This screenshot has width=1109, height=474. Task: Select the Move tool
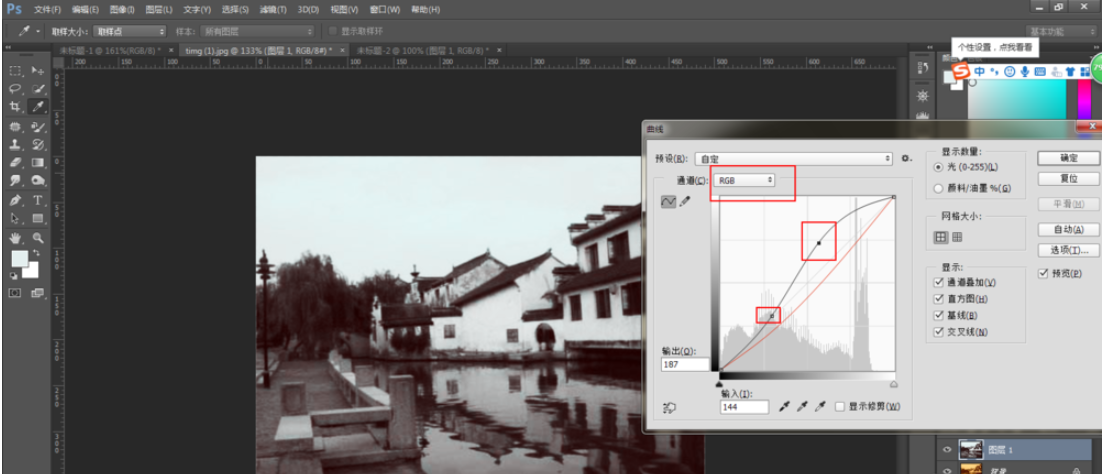coord(38,71)
